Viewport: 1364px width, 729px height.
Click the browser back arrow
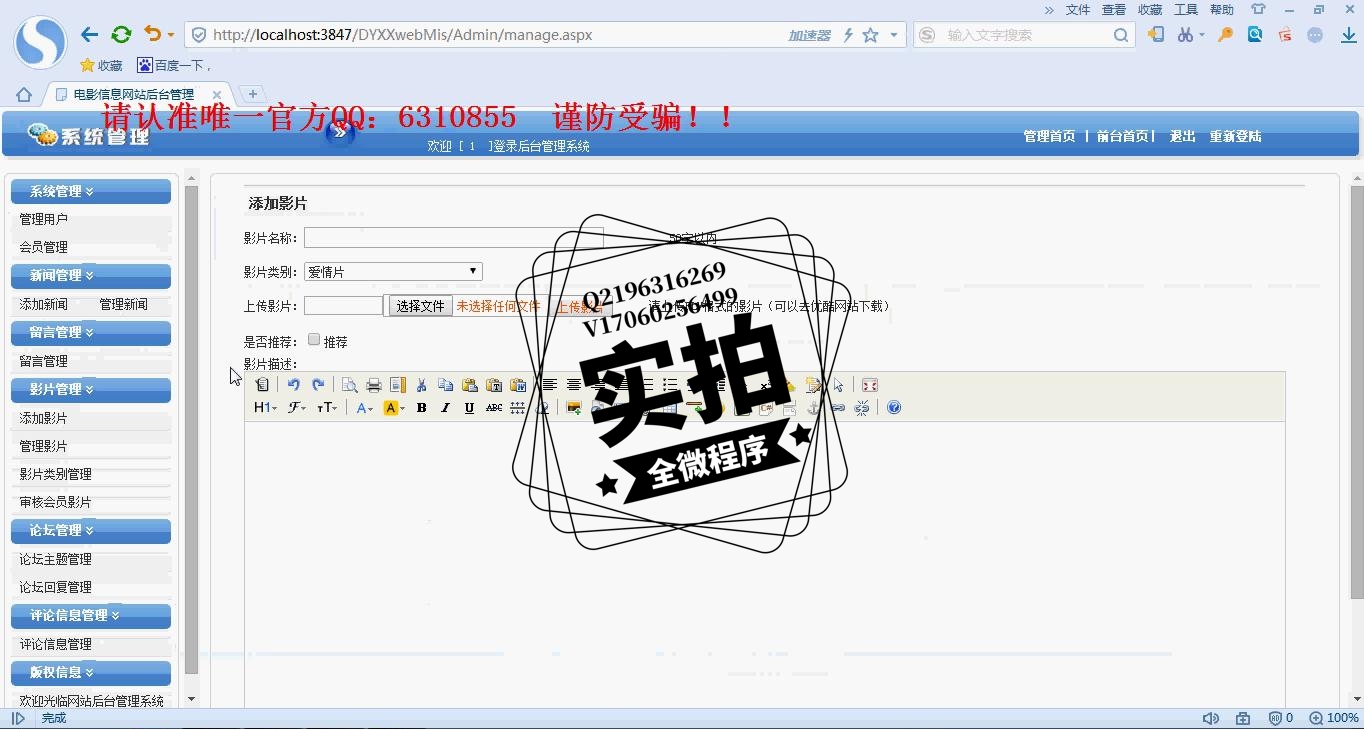tap(90, 34)
